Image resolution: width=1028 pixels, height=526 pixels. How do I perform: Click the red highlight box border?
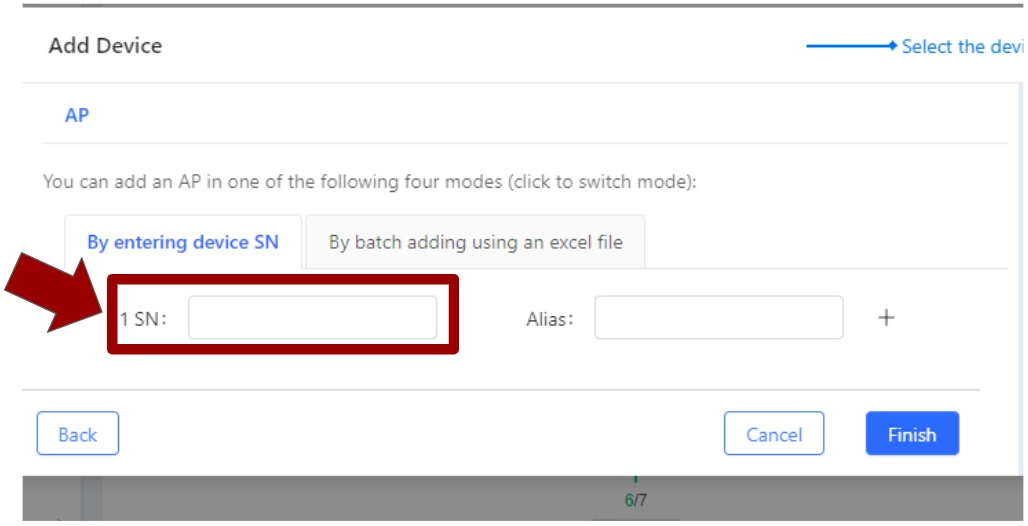point(283,280)
